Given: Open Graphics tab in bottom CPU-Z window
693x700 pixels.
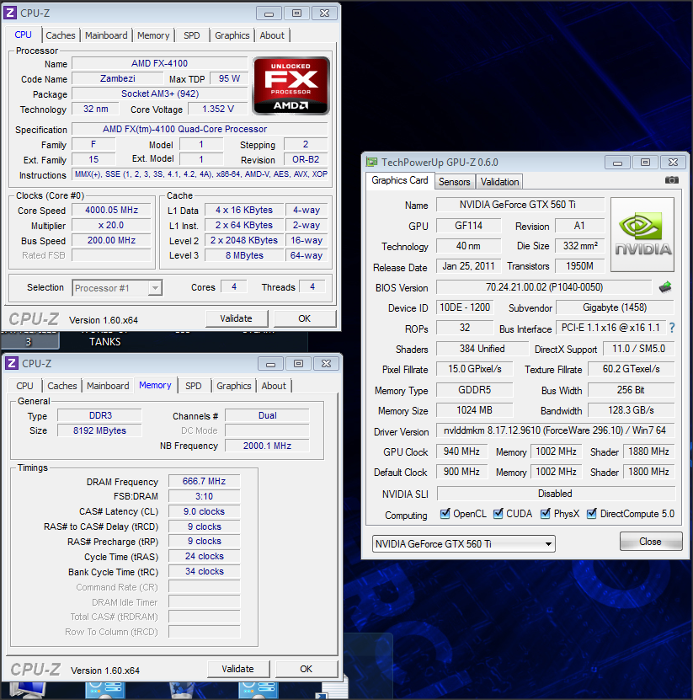Looking at the screenshot, I should [x=234, y=386].
